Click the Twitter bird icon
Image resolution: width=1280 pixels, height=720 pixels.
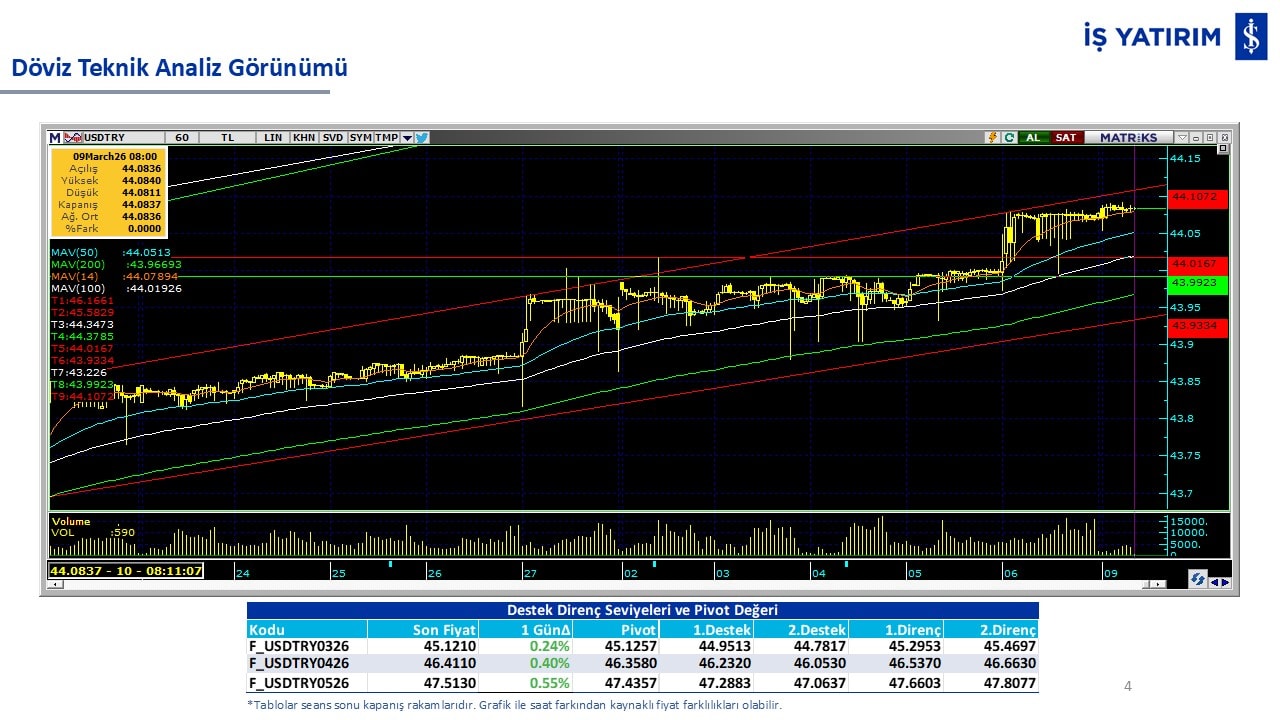tap(422, 137)
